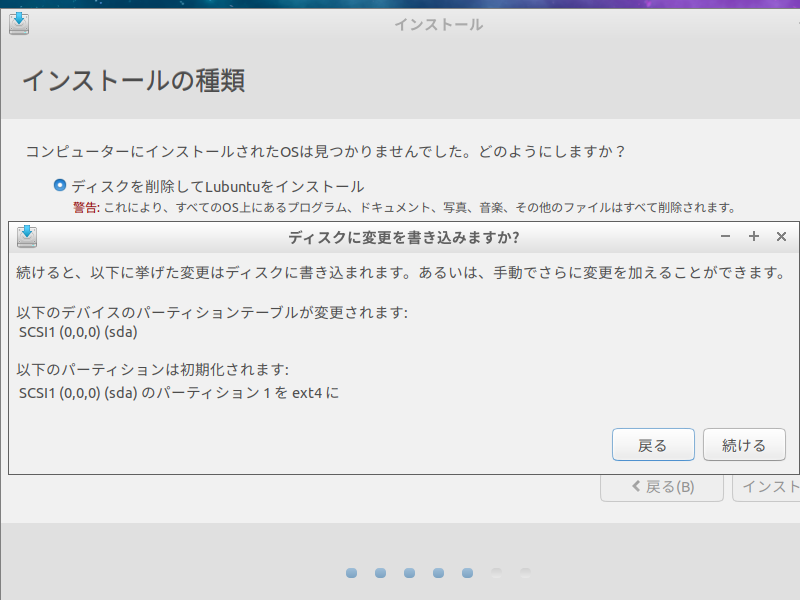
Task: Click the red 警告 warning text
Action: point(86,208)
